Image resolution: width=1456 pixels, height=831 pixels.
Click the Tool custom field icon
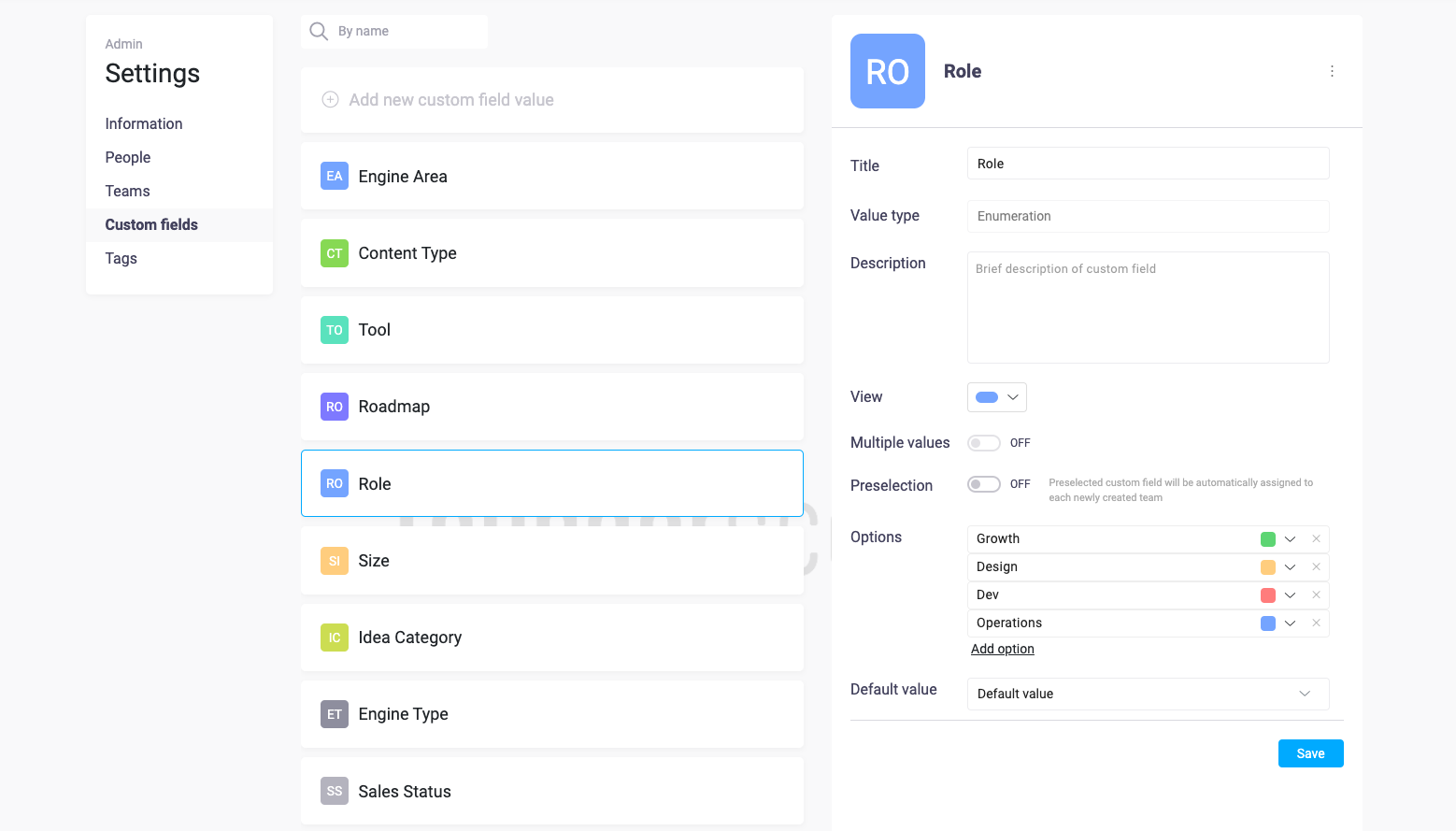(x=334, y=329)
